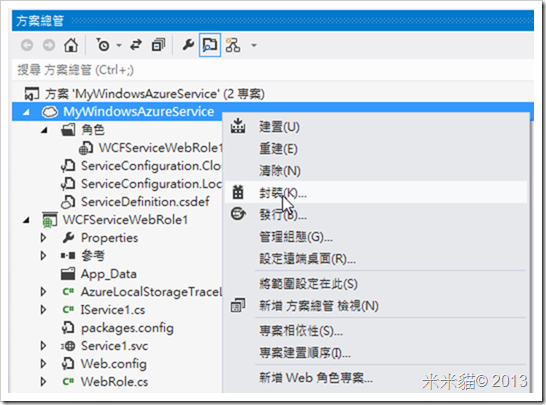Select Web.config file
This screenshot has width=546, height=405.
[x=114, y=364]
